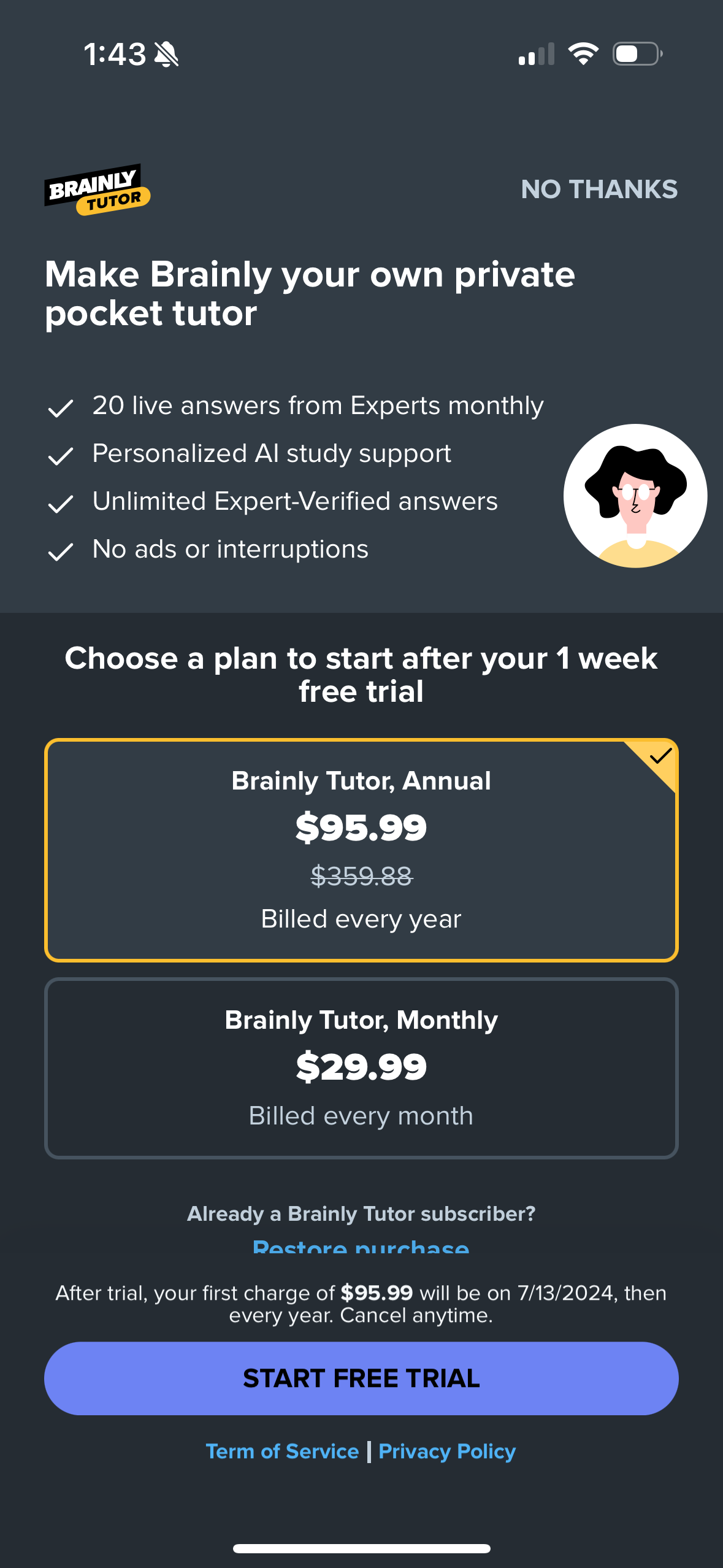Viewport: 723px width, 1568px height.
Task: Tap the cellular signal bars
Action: pos(538,54)
